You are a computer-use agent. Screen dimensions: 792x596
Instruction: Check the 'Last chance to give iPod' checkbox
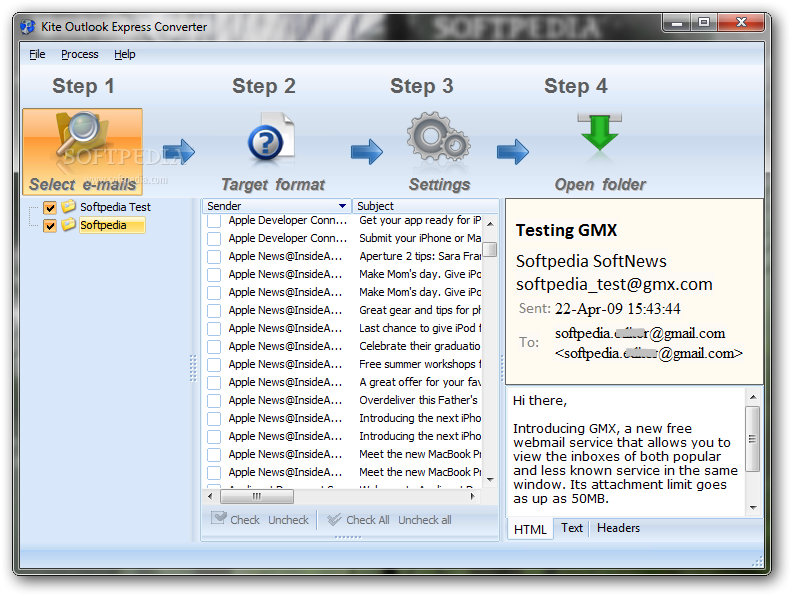pos(214,329)
